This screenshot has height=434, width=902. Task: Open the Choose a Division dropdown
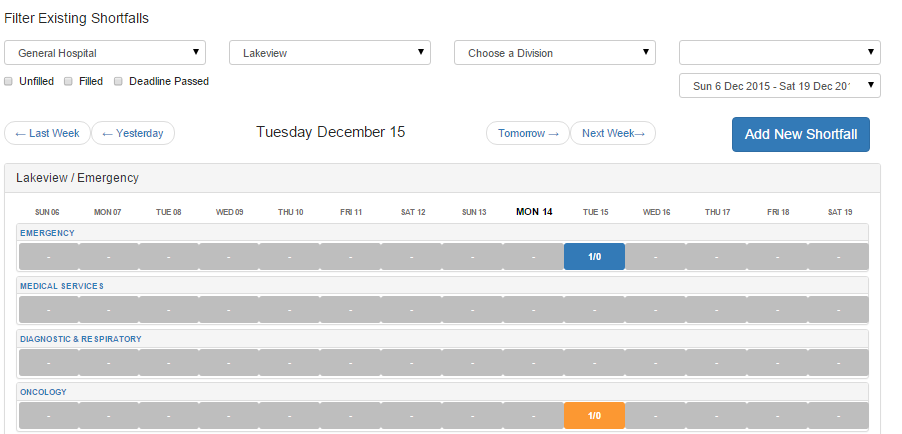554,53
